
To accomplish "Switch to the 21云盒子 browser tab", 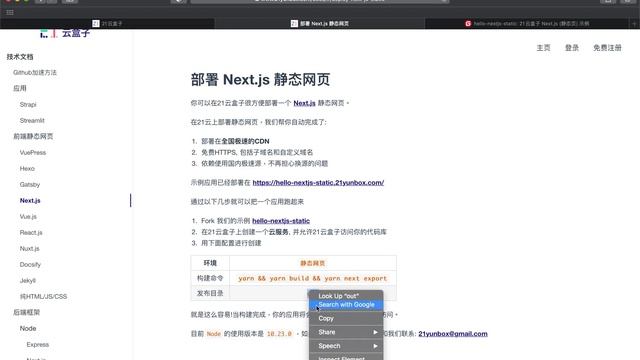I will point(107,24).
